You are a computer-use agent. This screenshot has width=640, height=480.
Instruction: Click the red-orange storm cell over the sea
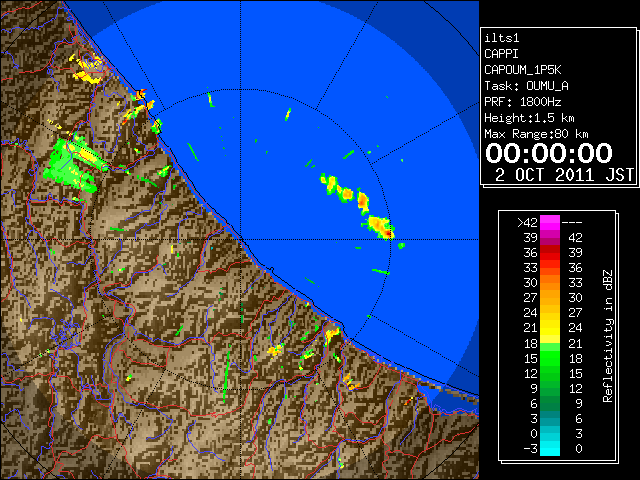(x=381, y=227)
